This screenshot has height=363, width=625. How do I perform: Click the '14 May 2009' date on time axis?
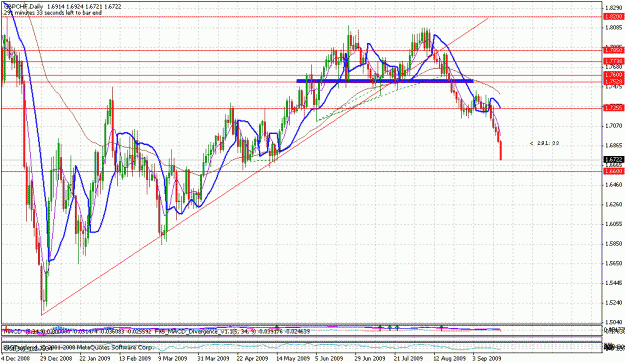click(x=293, y=359)
